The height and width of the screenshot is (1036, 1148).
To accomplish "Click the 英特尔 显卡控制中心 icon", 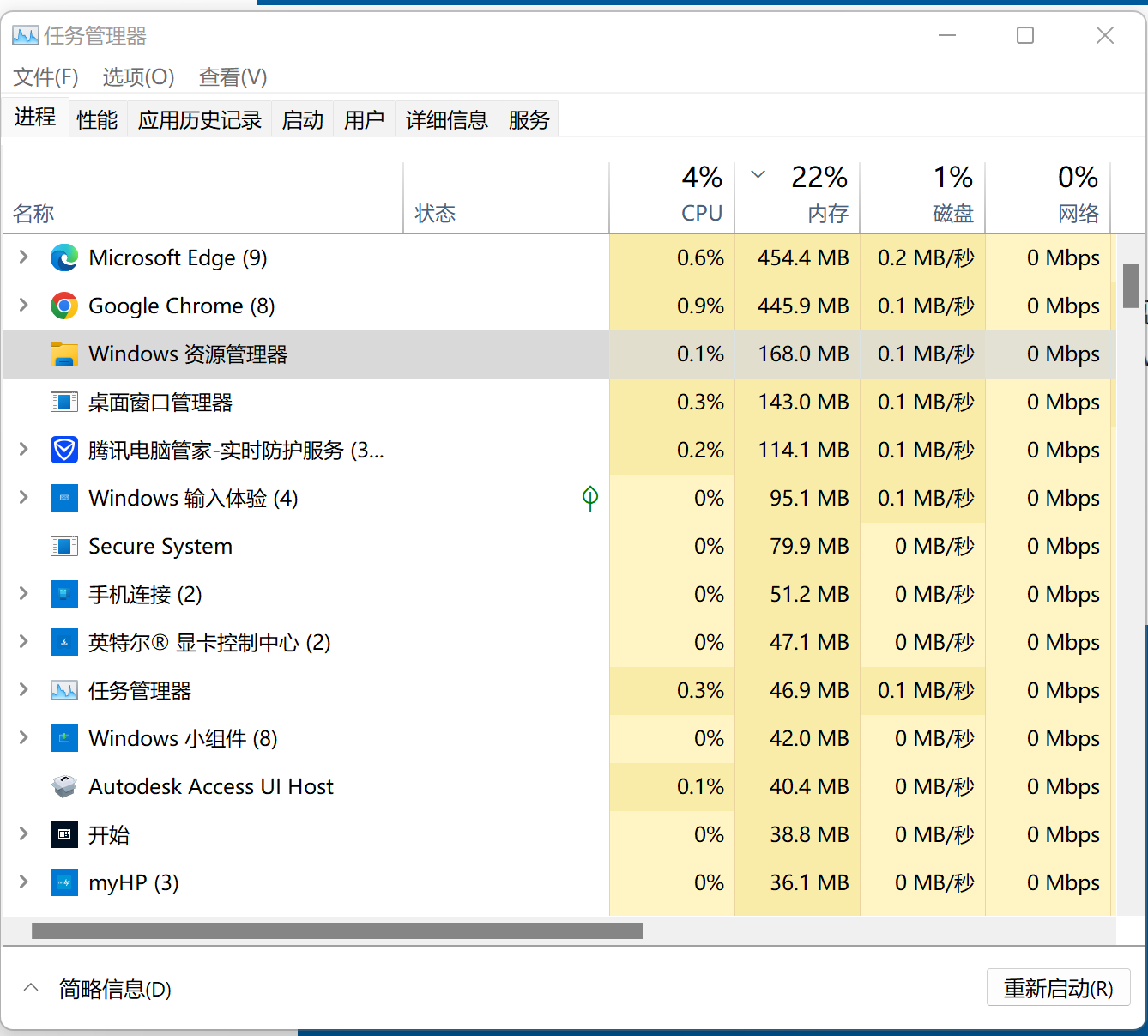I will point(64,642).
